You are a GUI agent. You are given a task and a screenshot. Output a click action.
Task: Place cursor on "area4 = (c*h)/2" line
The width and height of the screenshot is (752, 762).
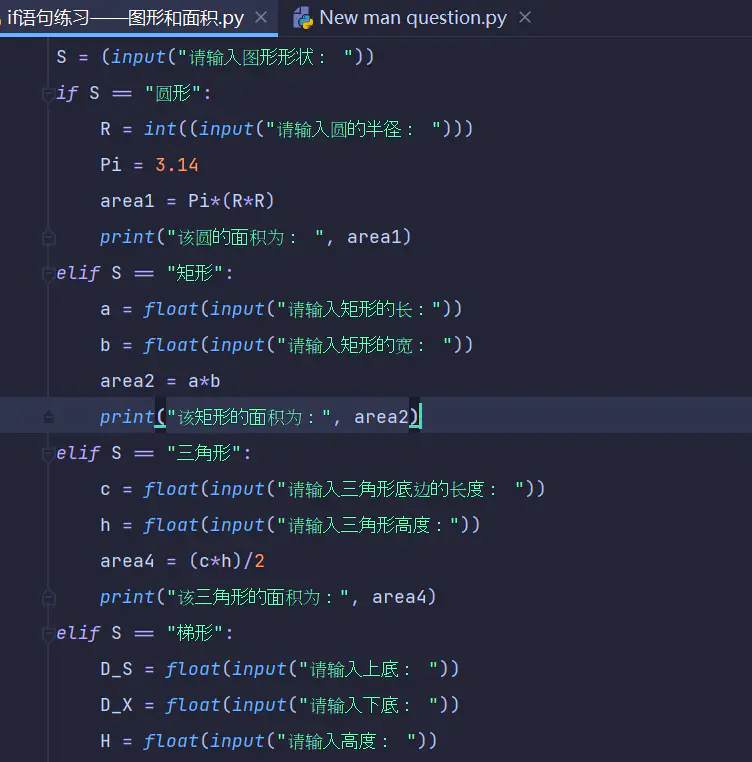click(182, 561)
